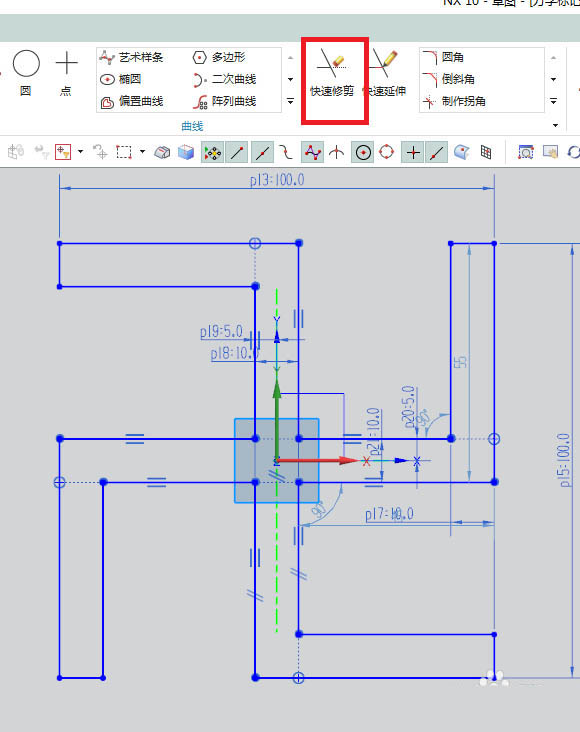Screen dimensions: 580x732
Task: Choose the Polygon (多边形) tool
Action: tap(219, 57)
